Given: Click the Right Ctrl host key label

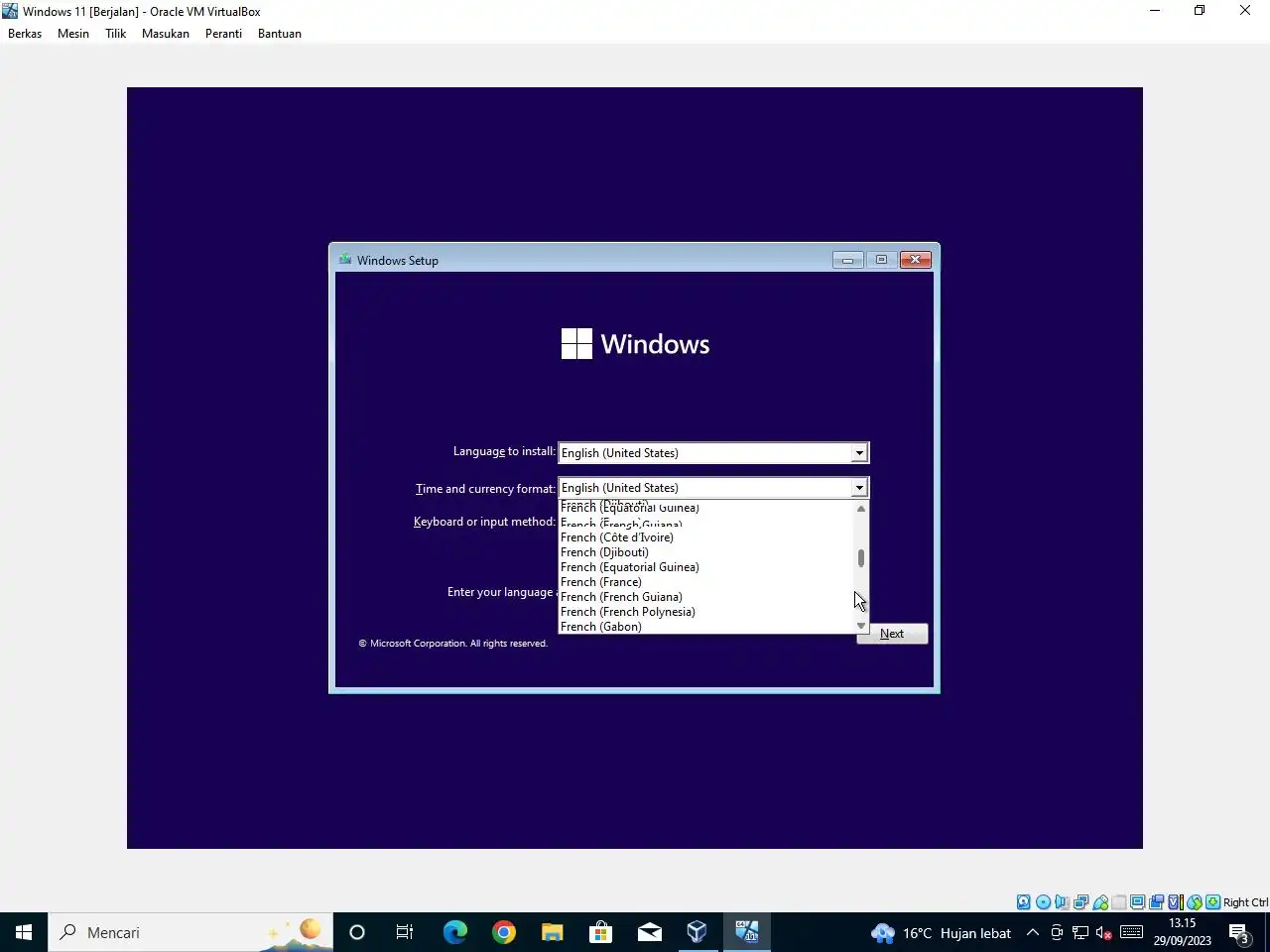Looking at the screenshot, I should click(x=1246, y=902).
